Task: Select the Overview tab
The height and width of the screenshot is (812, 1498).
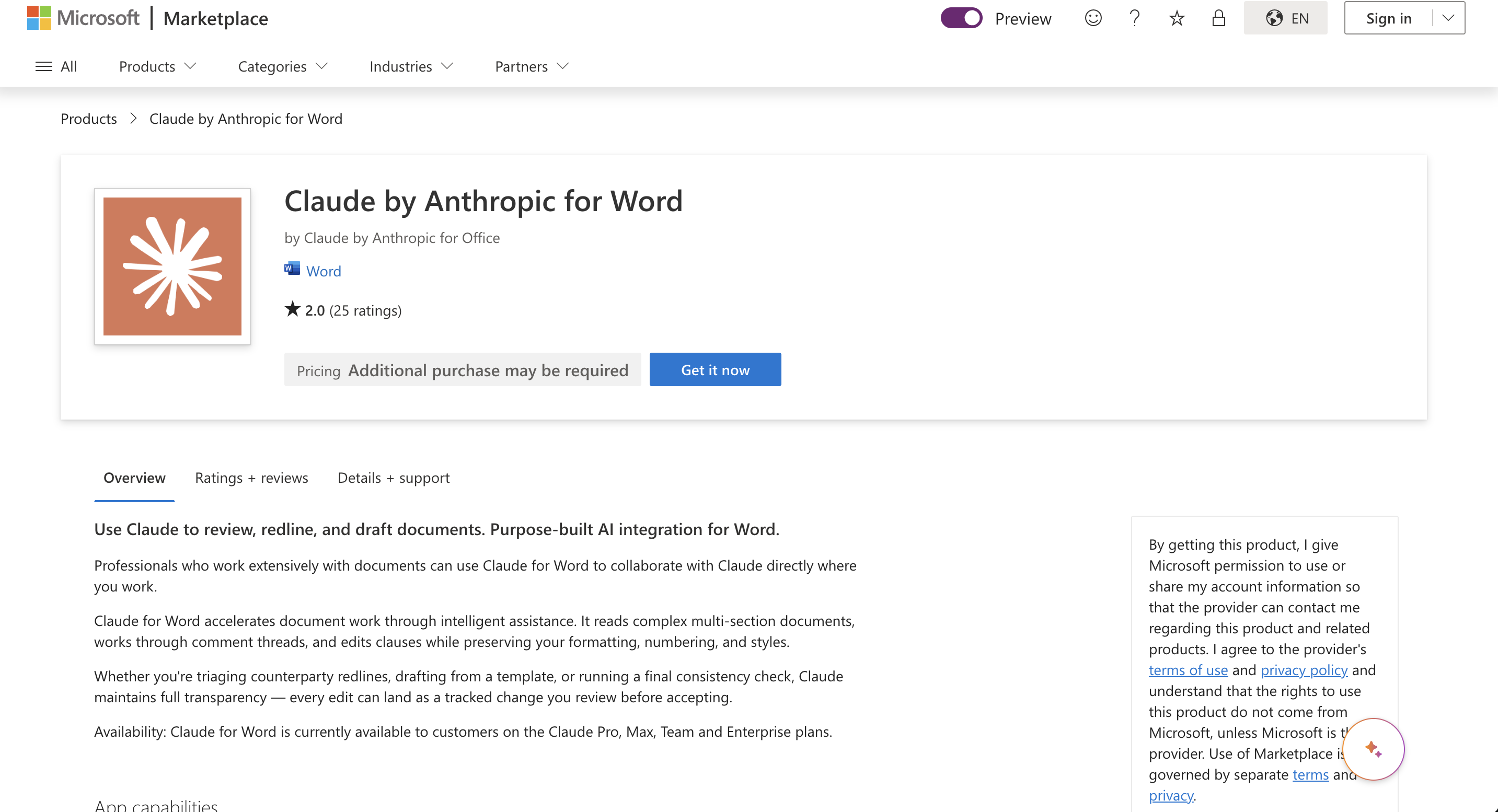Action: pos(134,478)
